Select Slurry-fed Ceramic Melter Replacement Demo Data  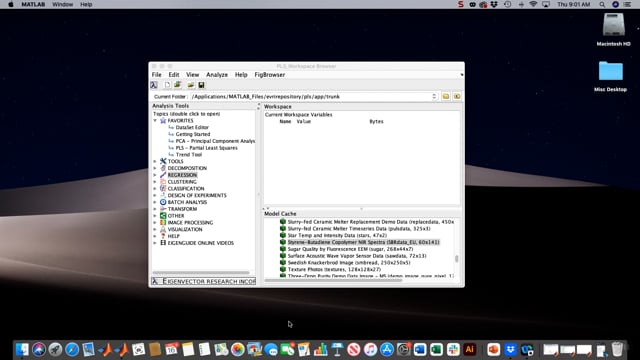371,222
